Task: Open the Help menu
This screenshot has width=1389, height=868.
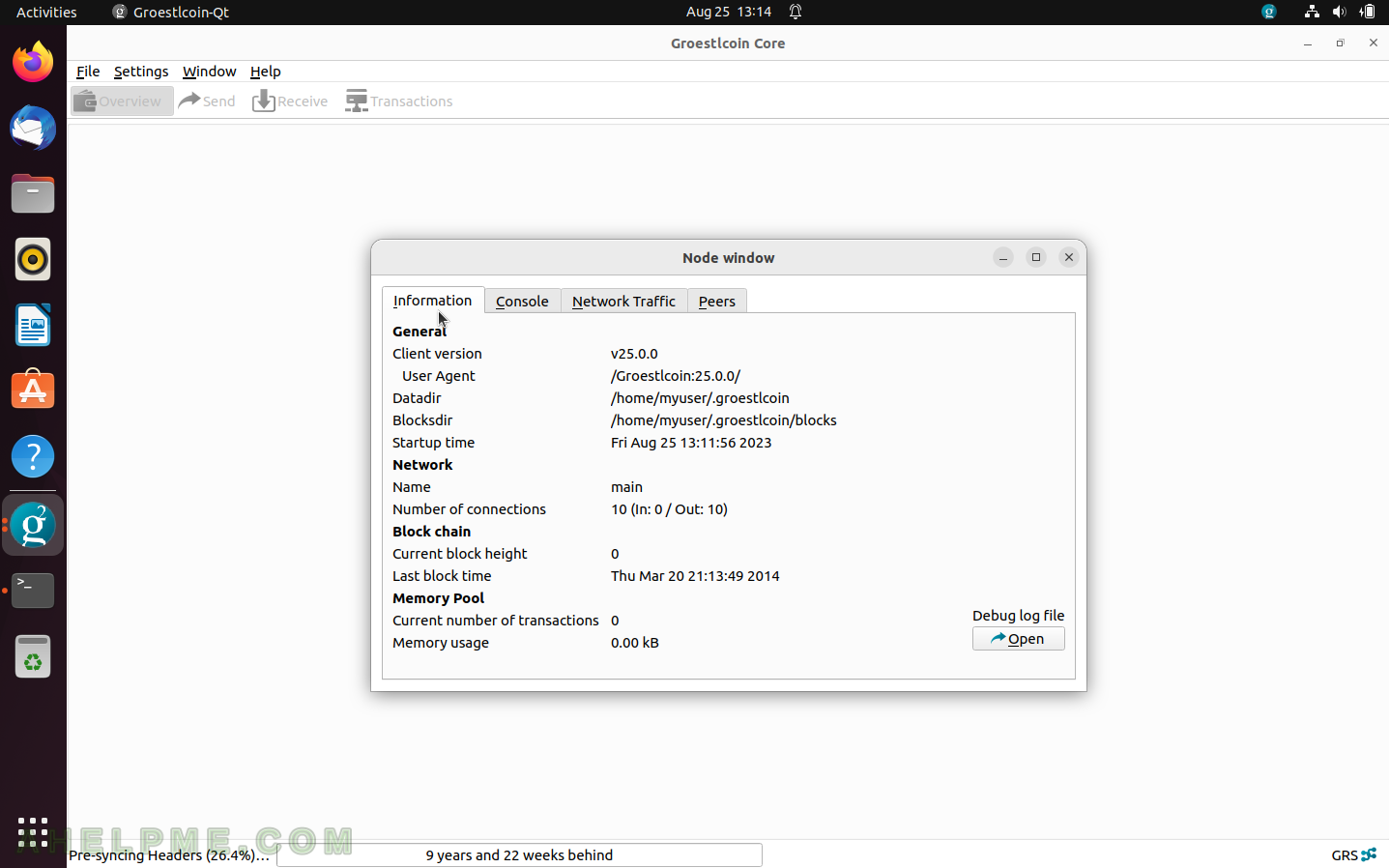Action: (x=266, y=72)
